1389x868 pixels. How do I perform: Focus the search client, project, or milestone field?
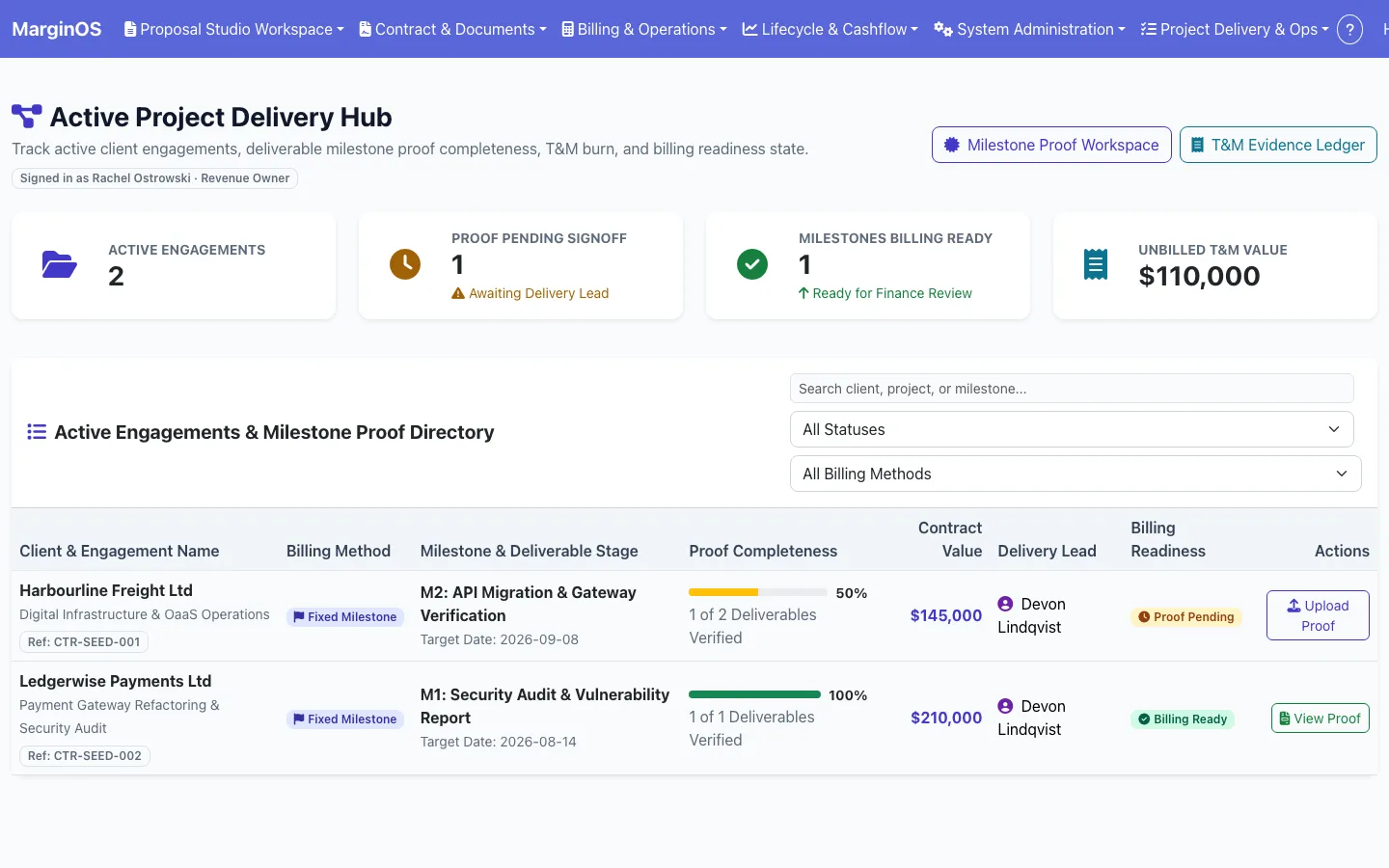1072,389
